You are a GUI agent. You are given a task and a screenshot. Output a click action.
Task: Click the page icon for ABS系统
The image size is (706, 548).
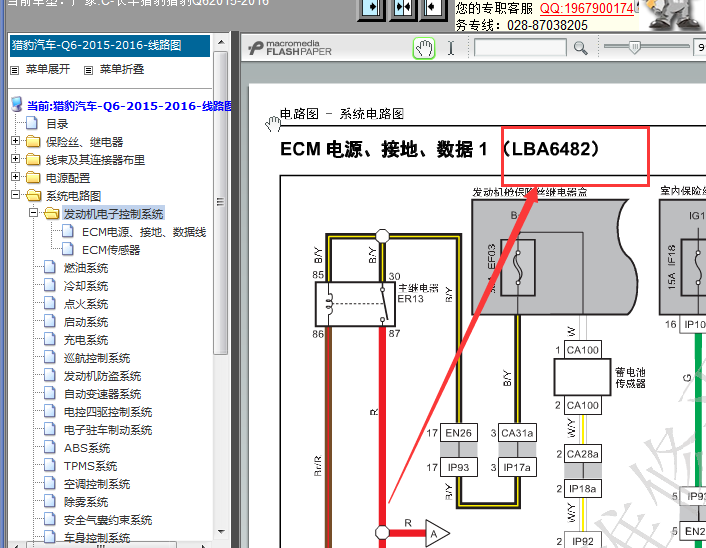(x=50, y=447)
